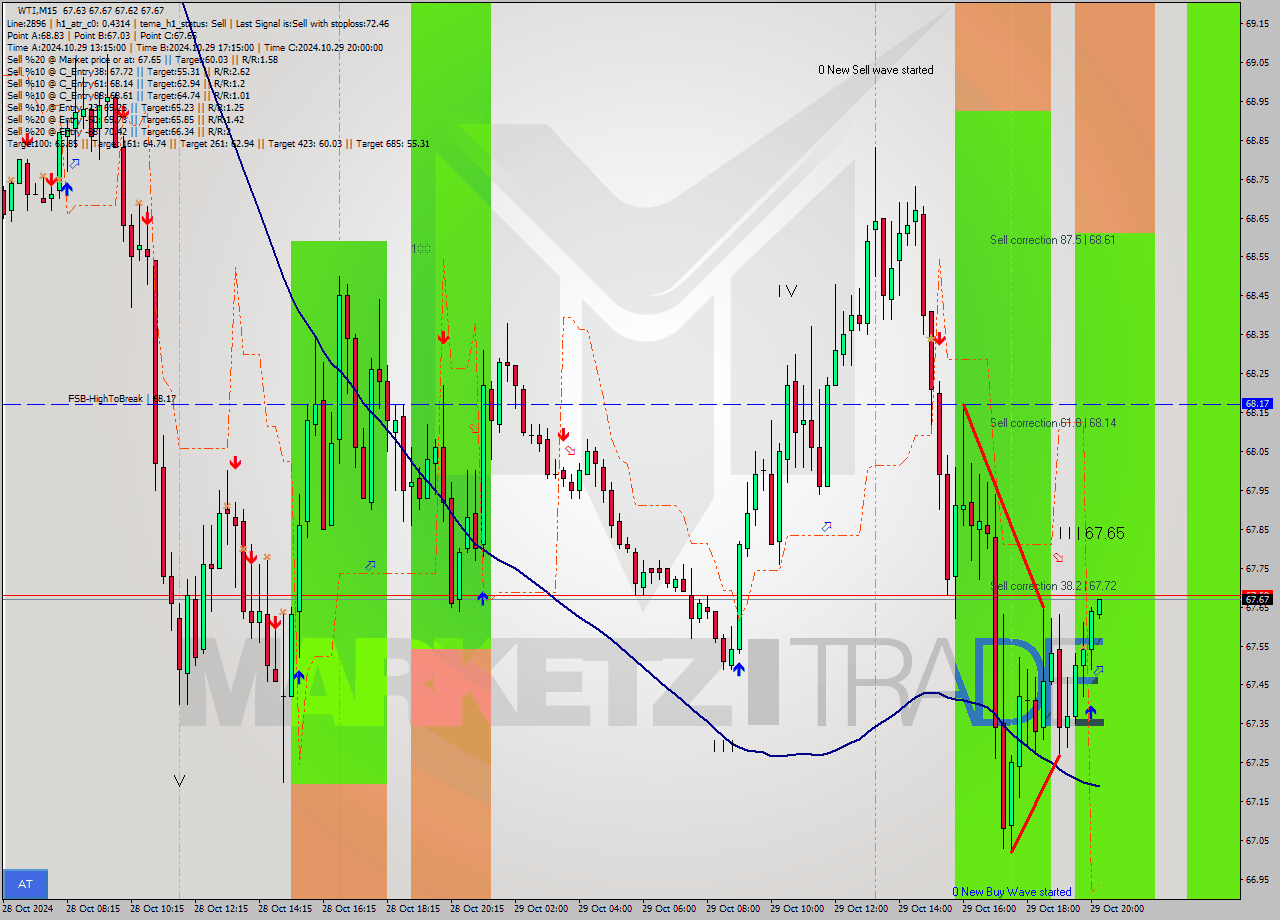Viewport: 1280px width, 920px height.
Task: Select the 'I I I 67.65' wave label
Action: 1092,534
